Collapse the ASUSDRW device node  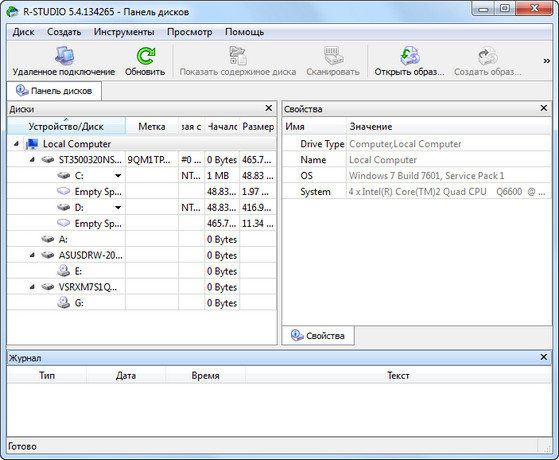pyautogui.click(x=32, y=255)
